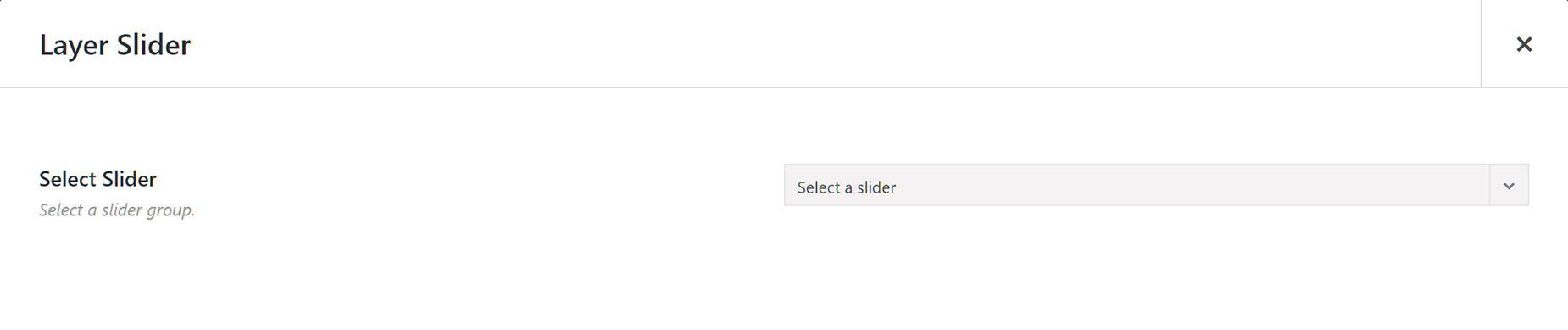Click the italic slider group hint text
The width and height of the screenshot is (1568, 330).
(117, 210)
